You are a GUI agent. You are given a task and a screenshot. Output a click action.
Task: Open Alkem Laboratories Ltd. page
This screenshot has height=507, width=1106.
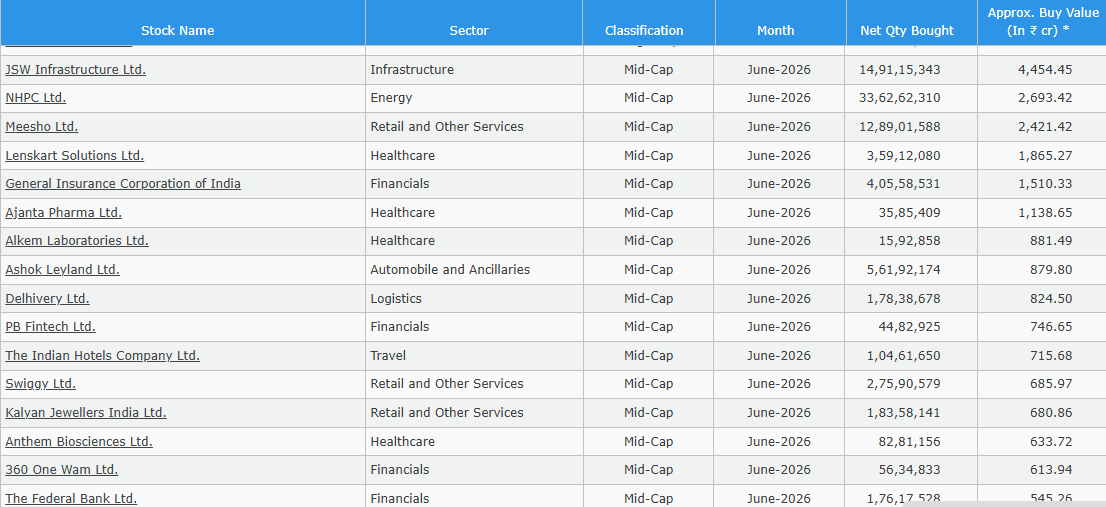(77, 241)
